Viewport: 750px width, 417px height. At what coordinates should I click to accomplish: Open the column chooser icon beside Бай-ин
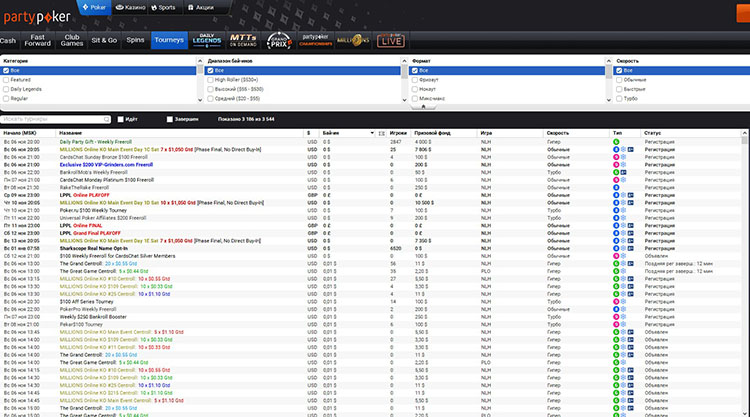381,133
